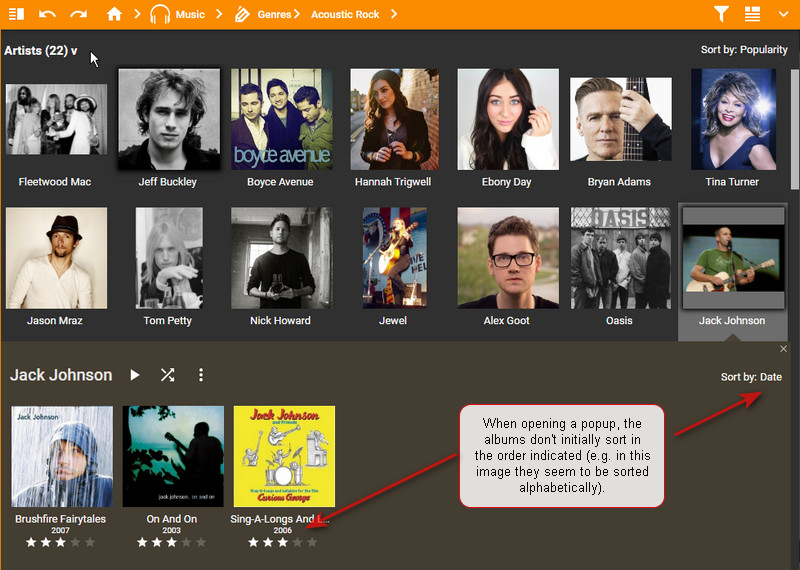
Task: Close the Jack Johnson popup panel
Action: [x=783, y=348]
